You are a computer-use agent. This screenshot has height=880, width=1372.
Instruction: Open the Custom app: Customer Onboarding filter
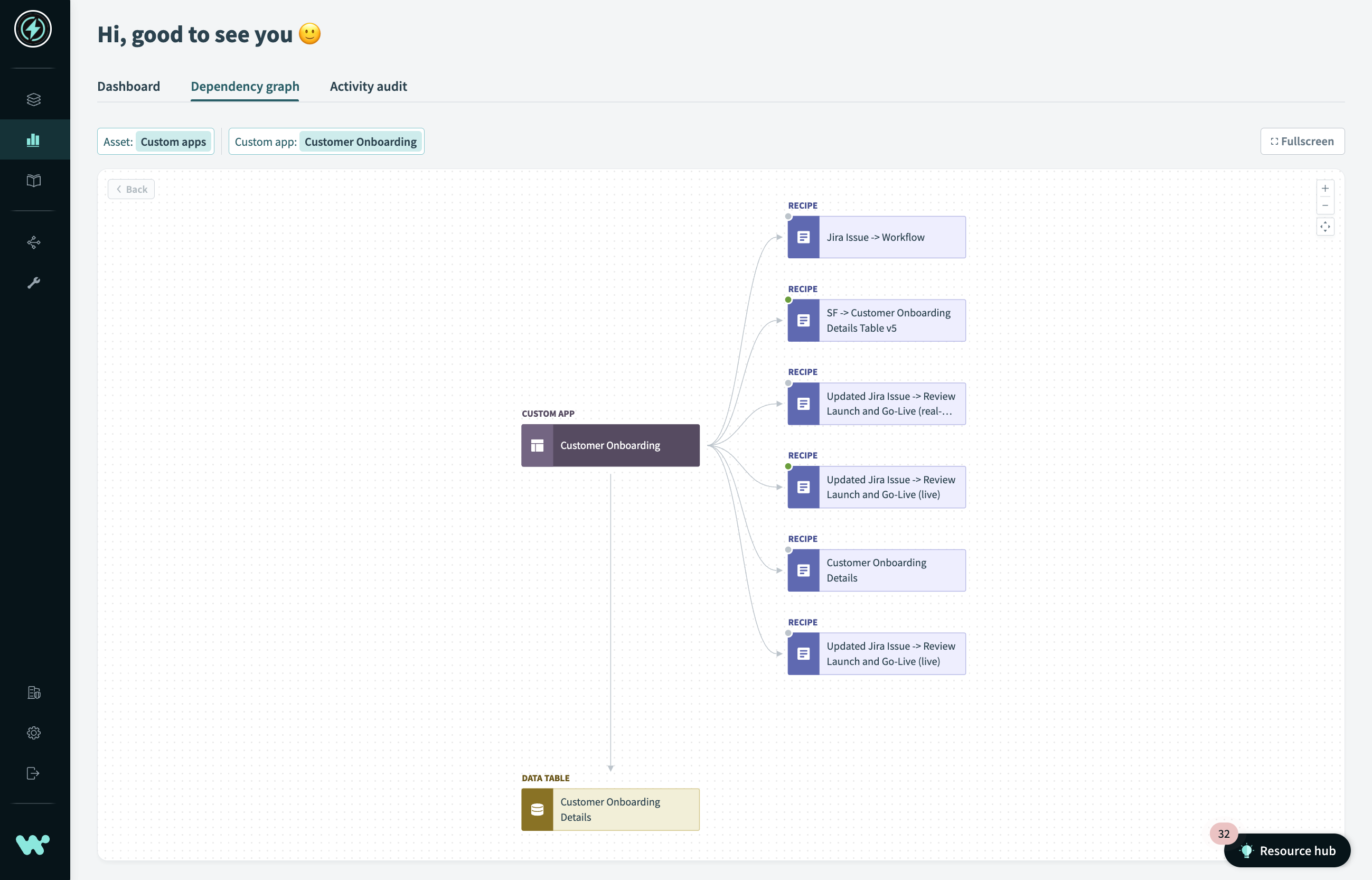[x=326, y=141]
